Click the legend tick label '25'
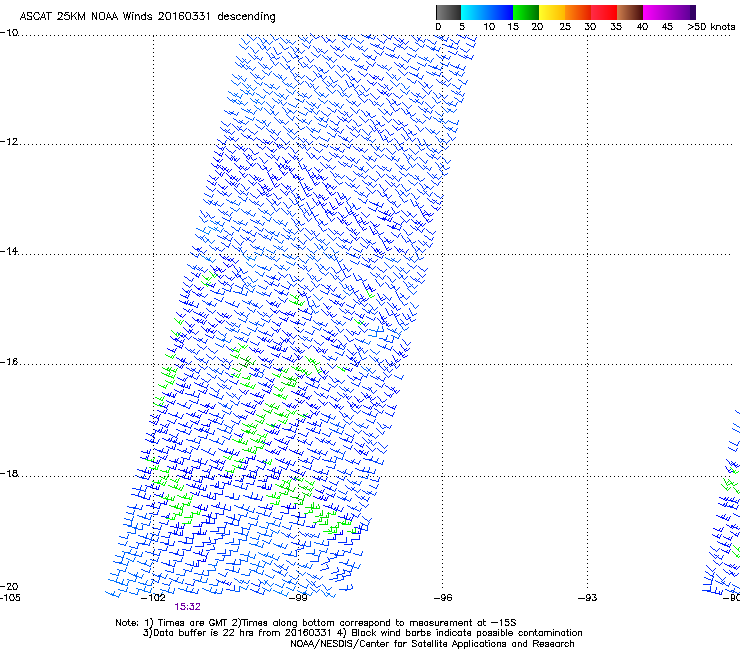The width and height of the screenshot is (740, 650). 565,27
